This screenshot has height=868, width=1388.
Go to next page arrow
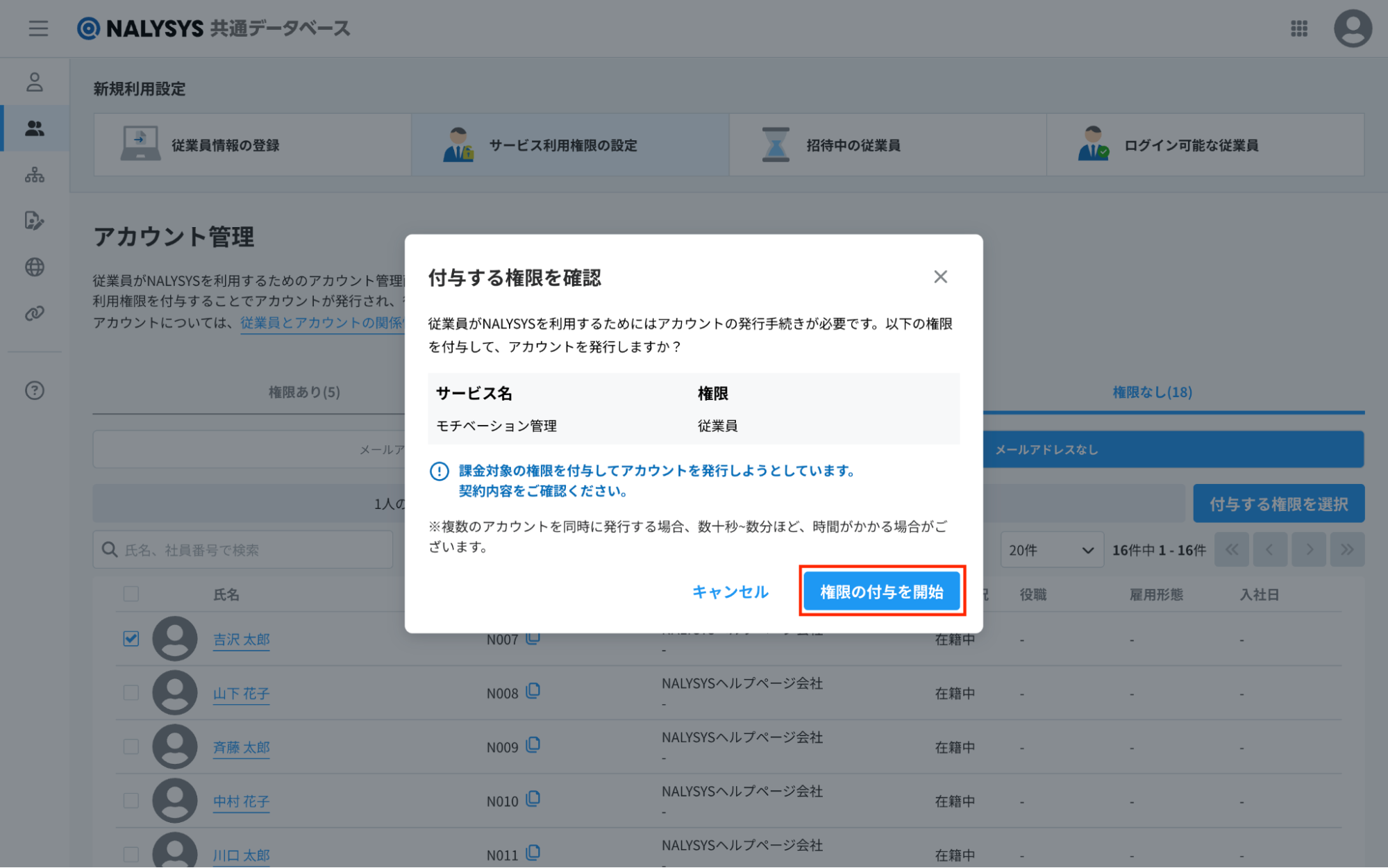coord(1309,550)
